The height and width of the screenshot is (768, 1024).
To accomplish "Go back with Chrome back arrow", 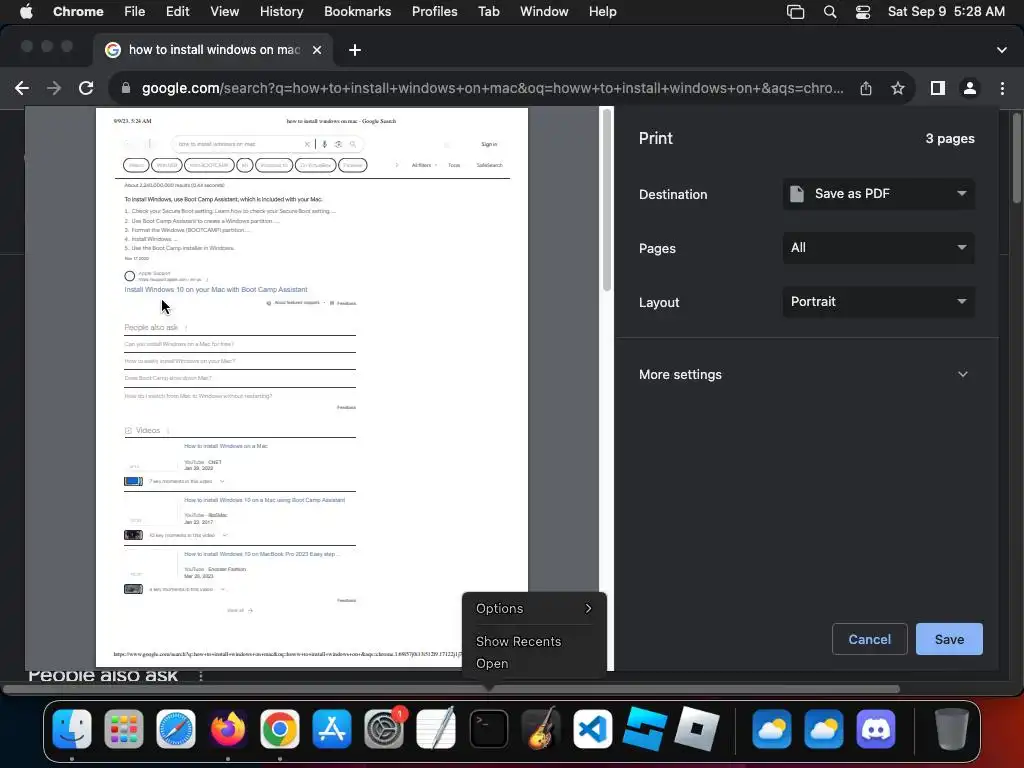I will [22, 88].
